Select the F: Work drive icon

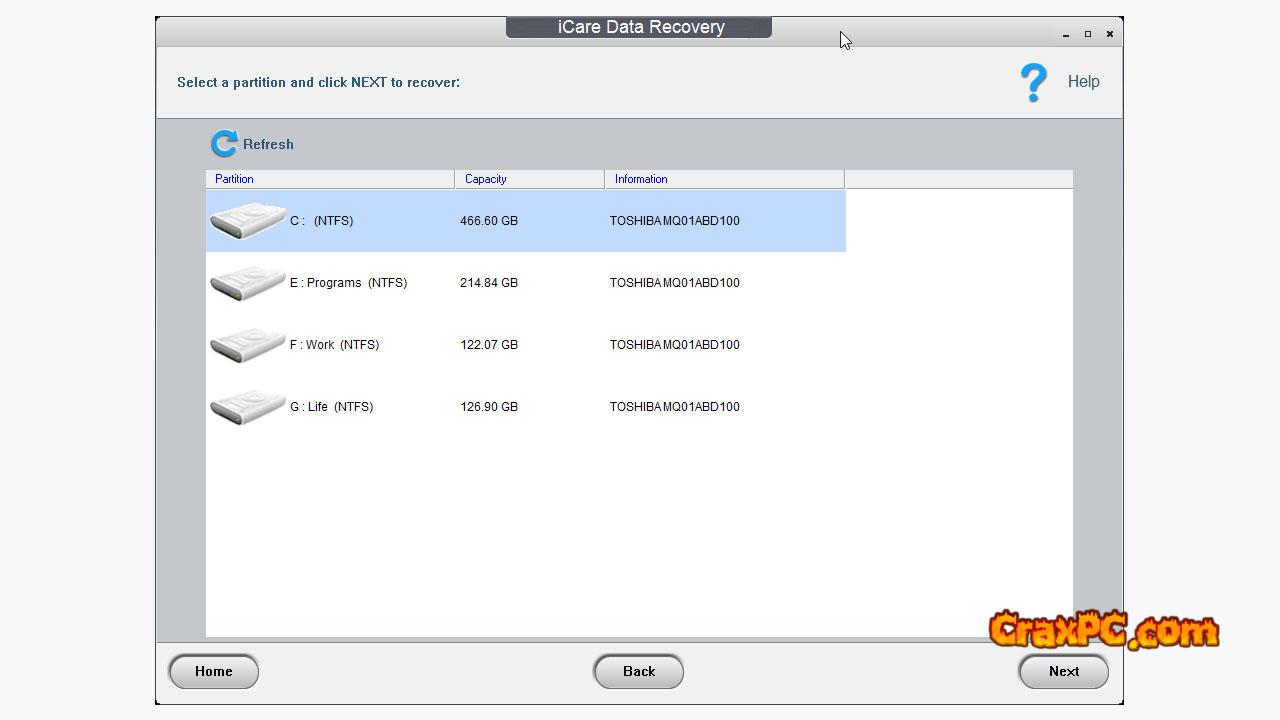248,345
